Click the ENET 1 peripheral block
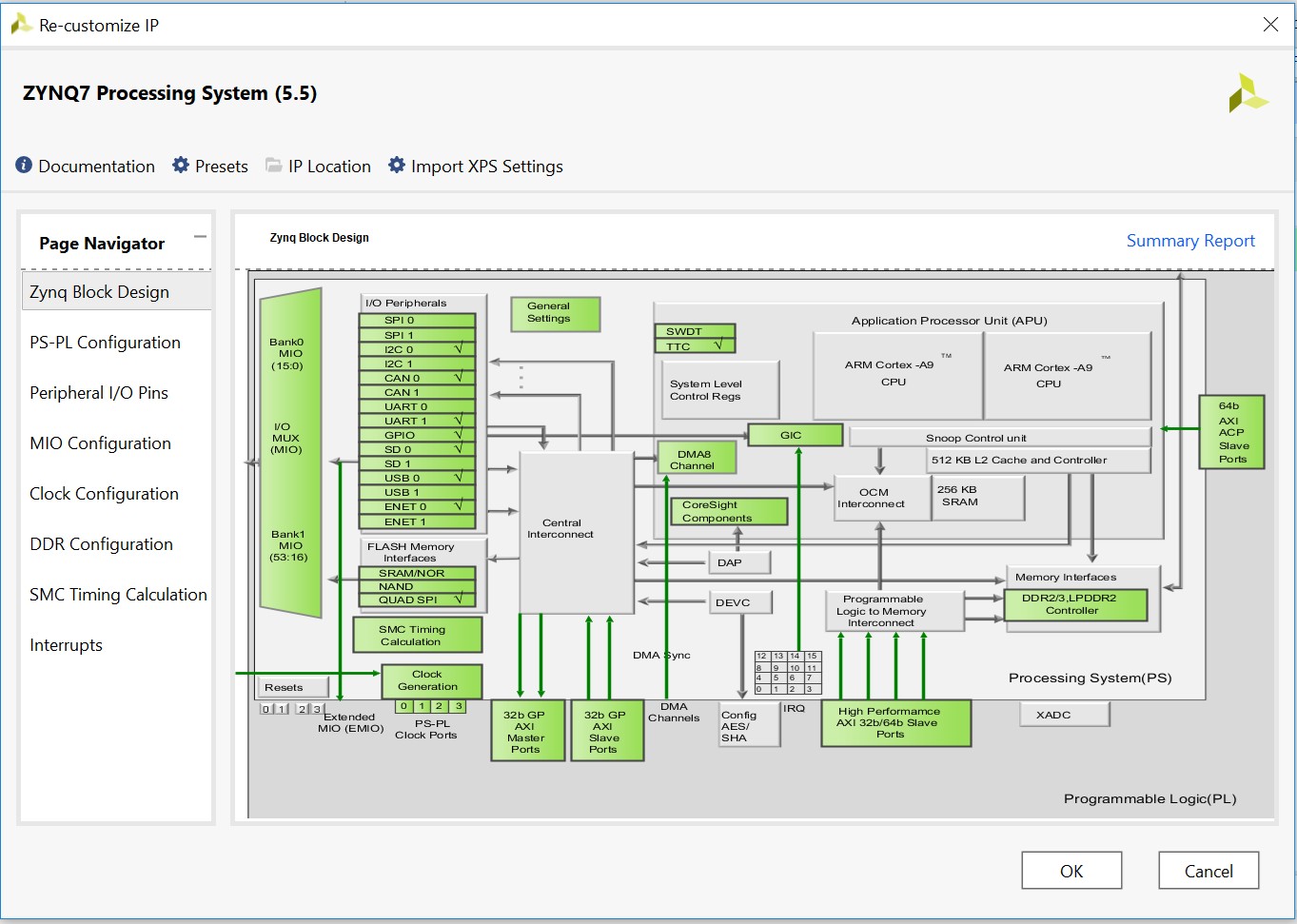 [416, 521]
